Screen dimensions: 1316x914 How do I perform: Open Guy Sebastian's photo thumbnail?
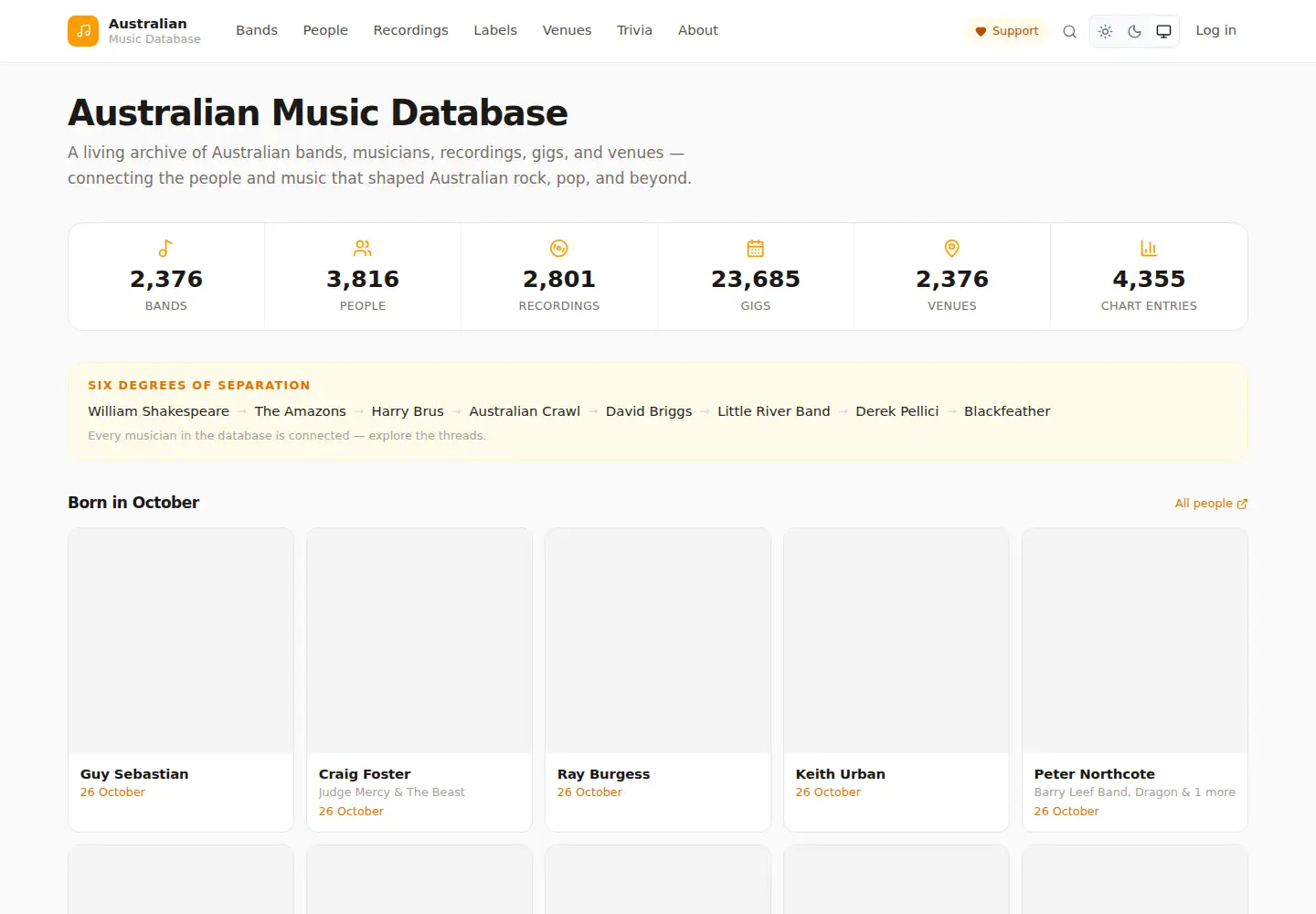[x=181, y=641]
